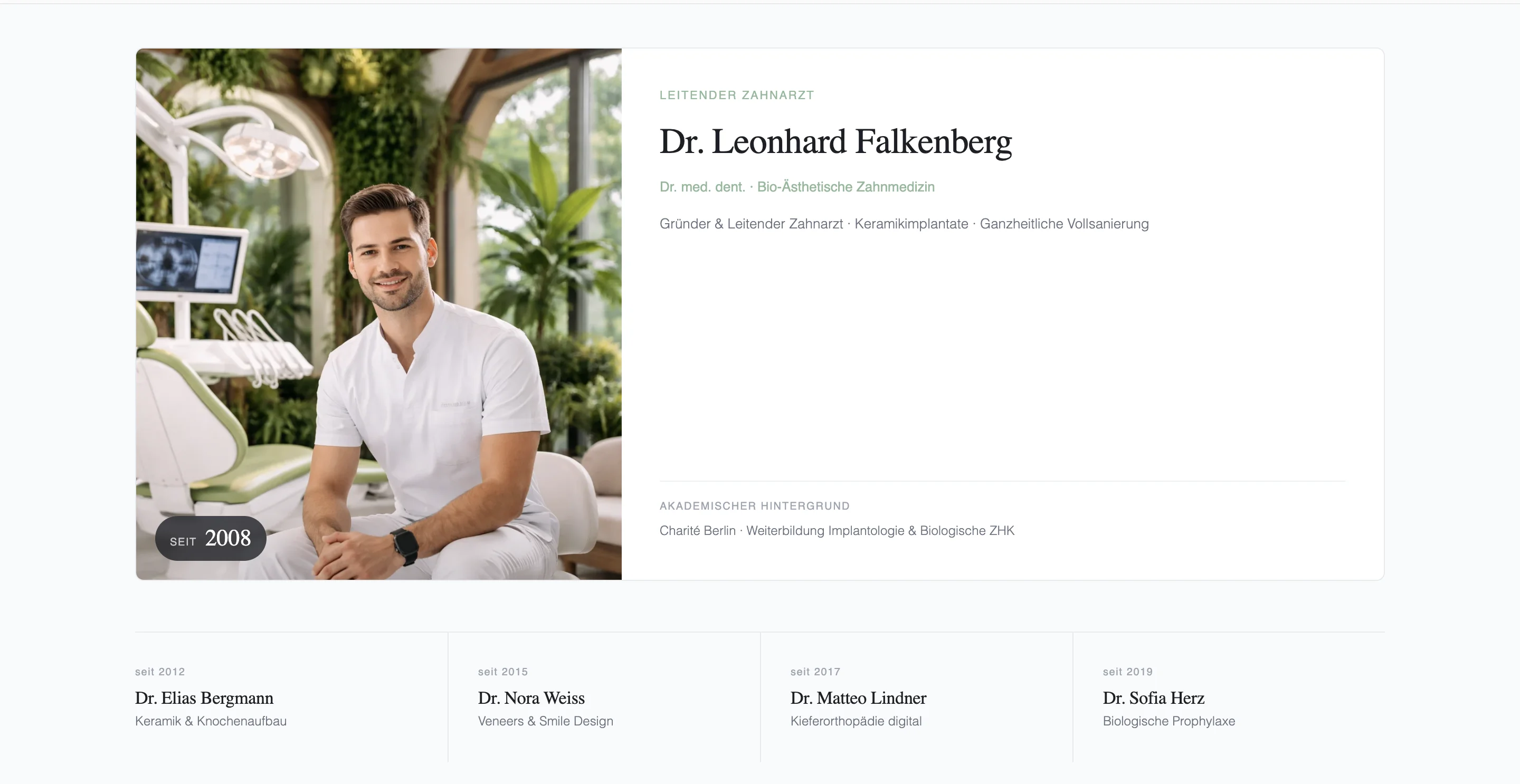Click the SEIT 2008 badge

(211, 538)
